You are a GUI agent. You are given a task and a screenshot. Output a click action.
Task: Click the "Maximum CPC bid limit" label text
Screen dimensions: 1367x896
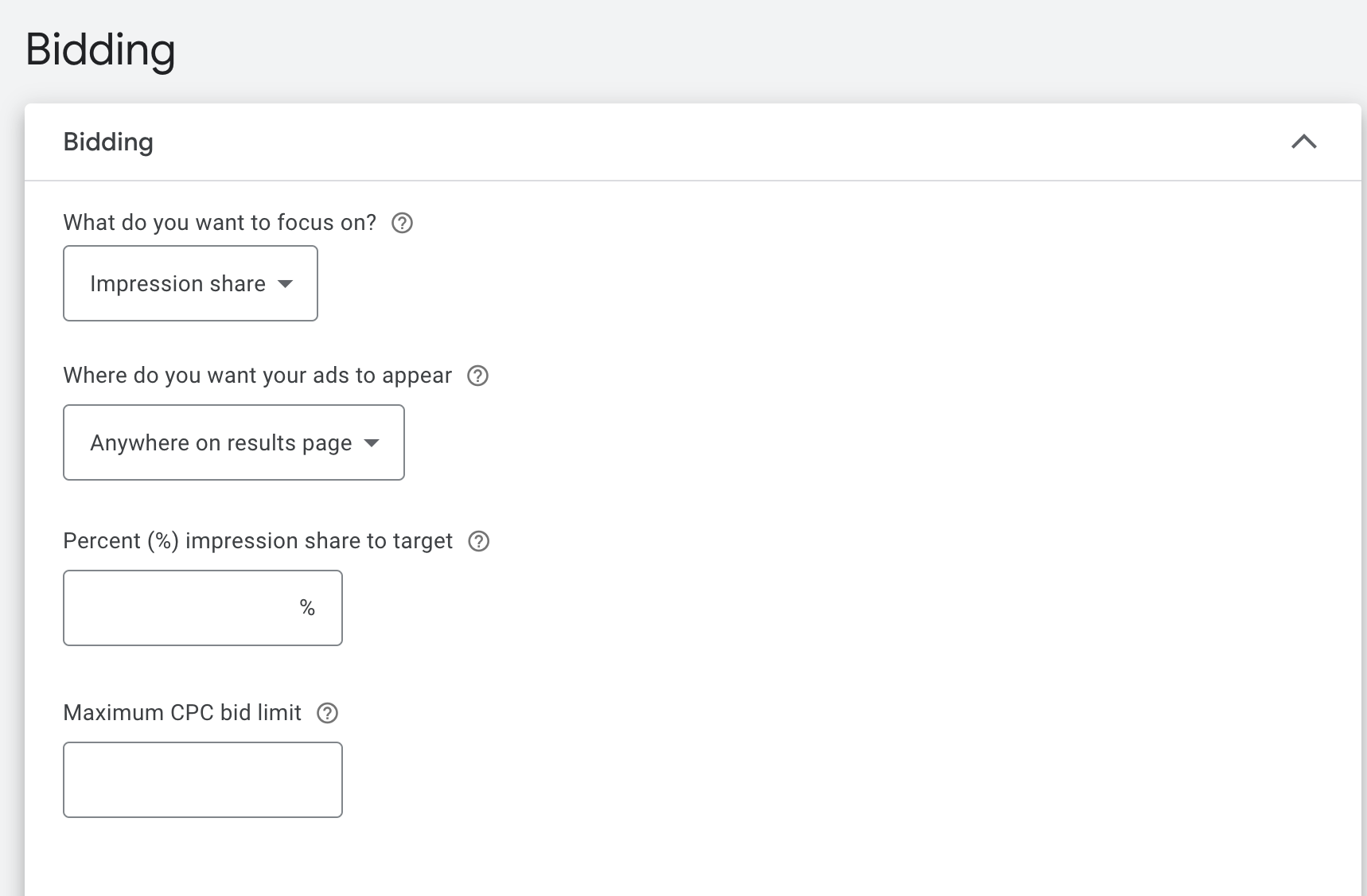[x=182, y=713]
